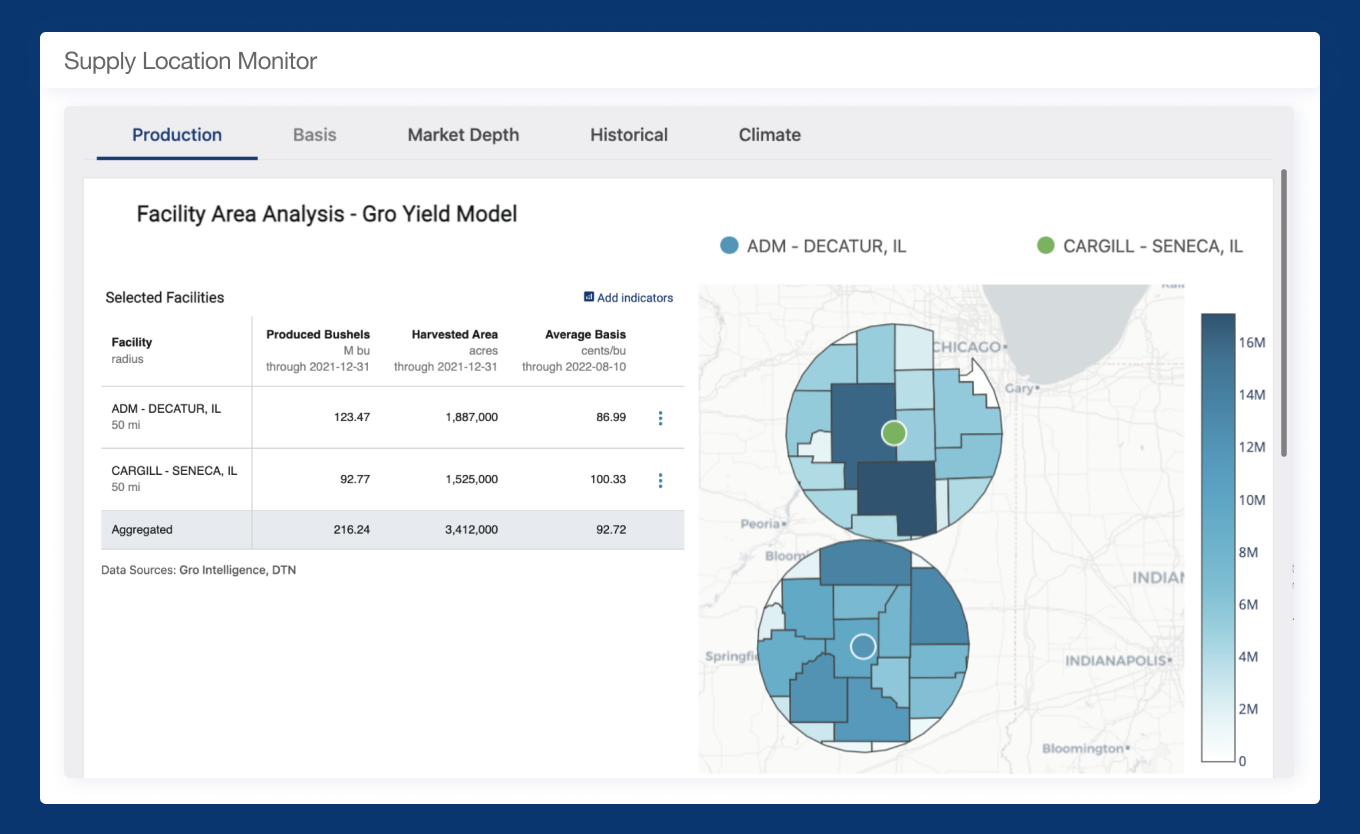This screenshot has height=834, width=1360.
Task: Open the Market Depth tab
Action: point(463,135)
